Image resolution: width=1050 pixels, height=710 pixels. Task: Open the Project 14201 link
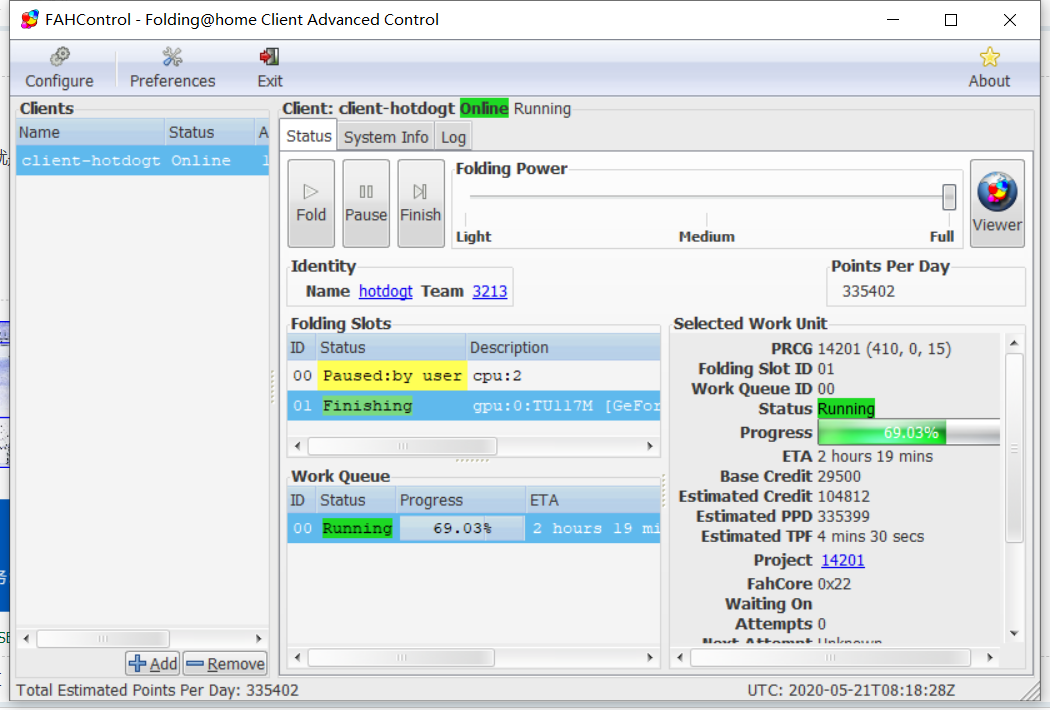click(x=842, y=560)
